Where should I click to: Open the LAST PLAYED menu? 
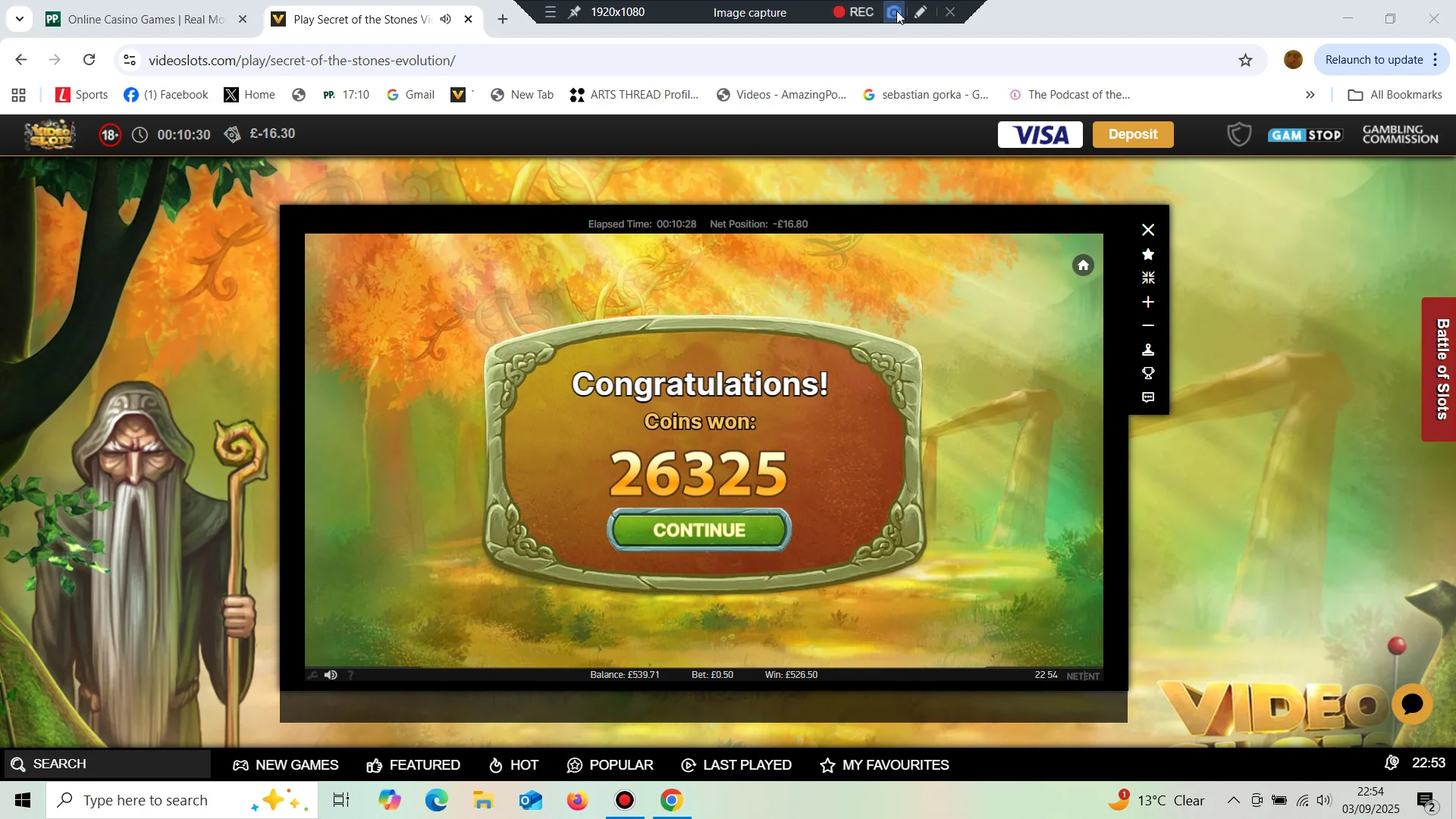(x=736, y=765)
